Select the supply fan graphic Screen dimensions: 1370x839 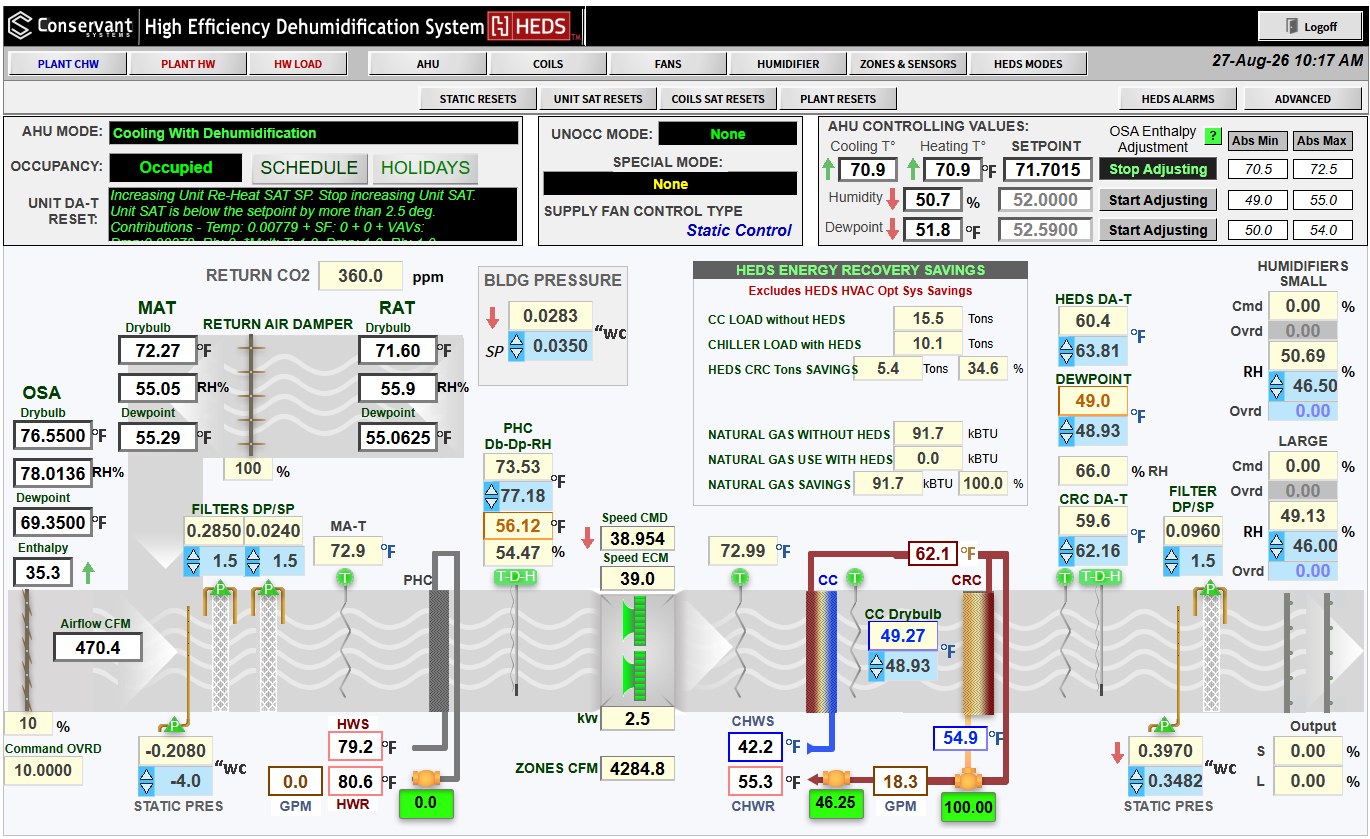[637, 650]
